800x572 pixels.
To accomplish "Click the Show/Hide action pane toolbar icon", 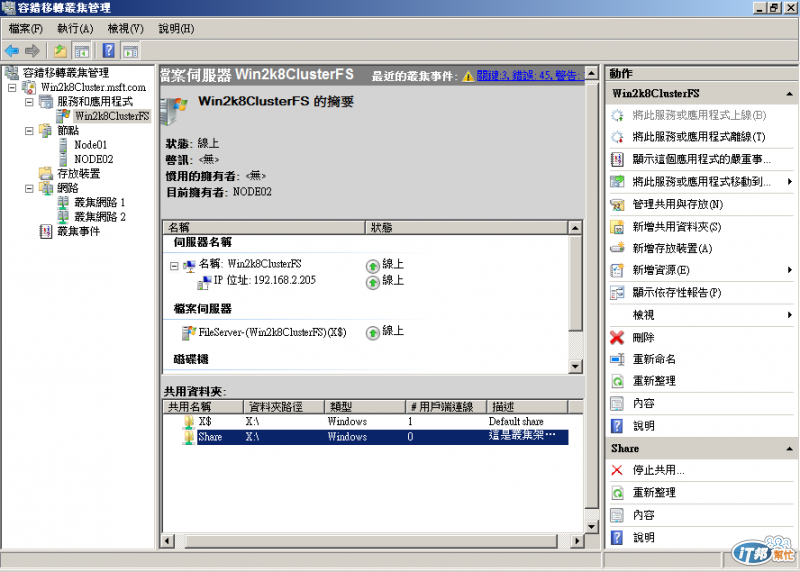I will pos(130,51).
